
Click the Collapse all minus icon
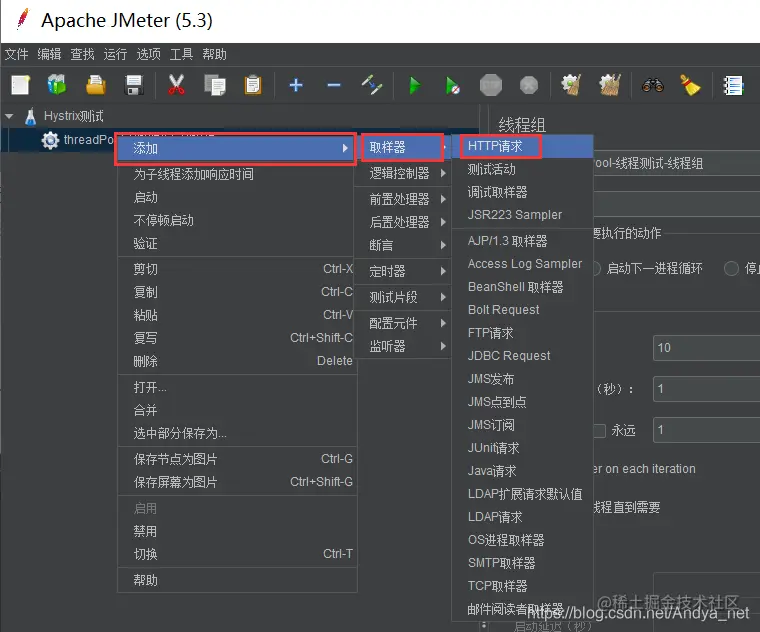[x=333, y=86]
